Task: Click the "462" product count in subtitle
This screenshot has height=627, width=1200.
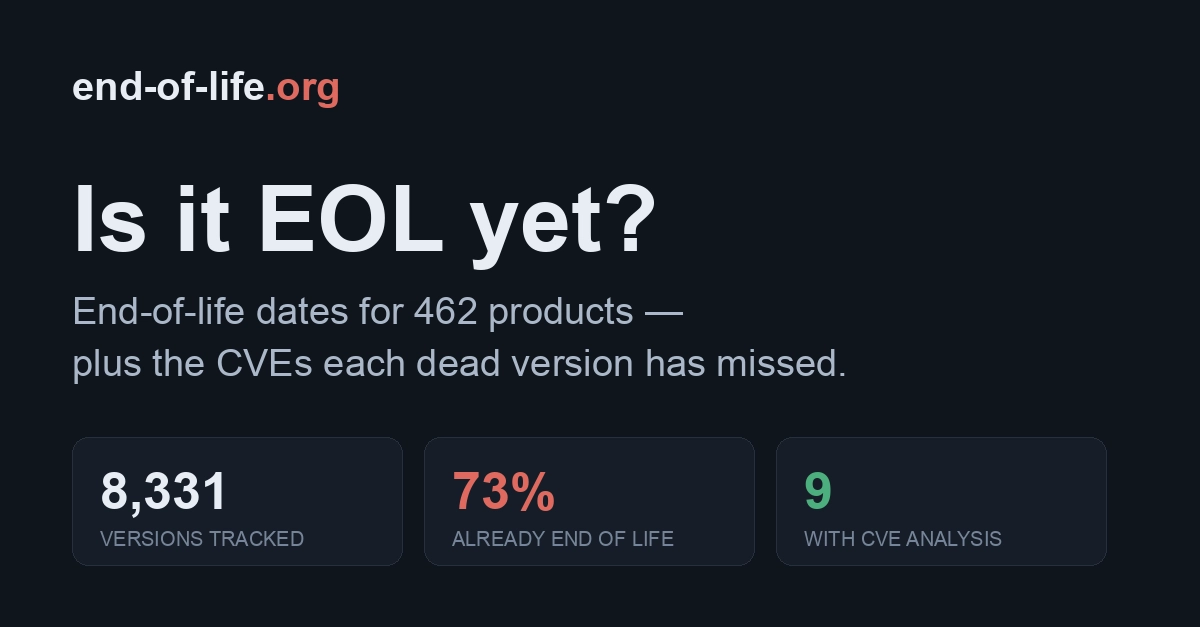Action: pyautogui.click(x=445, y=312)
